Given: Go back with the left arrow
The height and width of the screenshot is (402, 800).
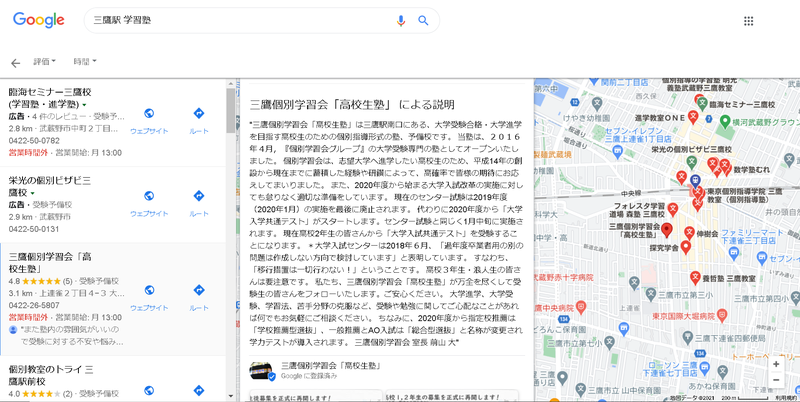Looking at the screenshot, I should click(16, 63).
